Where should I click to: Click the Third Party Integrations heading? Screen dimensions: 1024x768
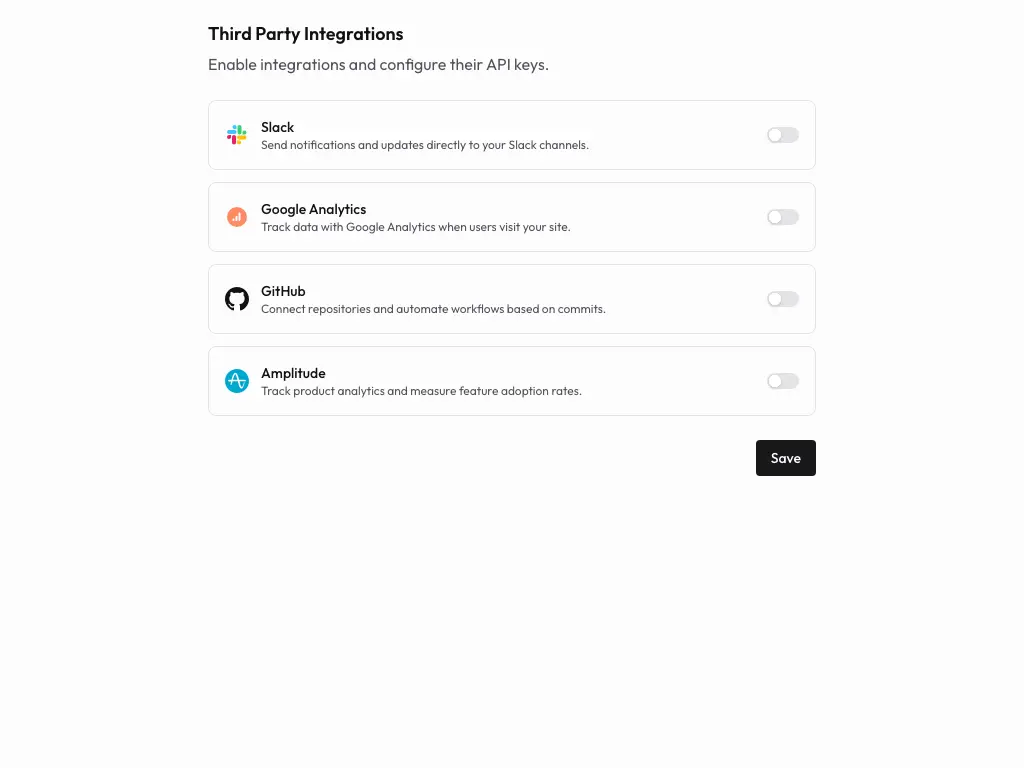pos(305,33)
